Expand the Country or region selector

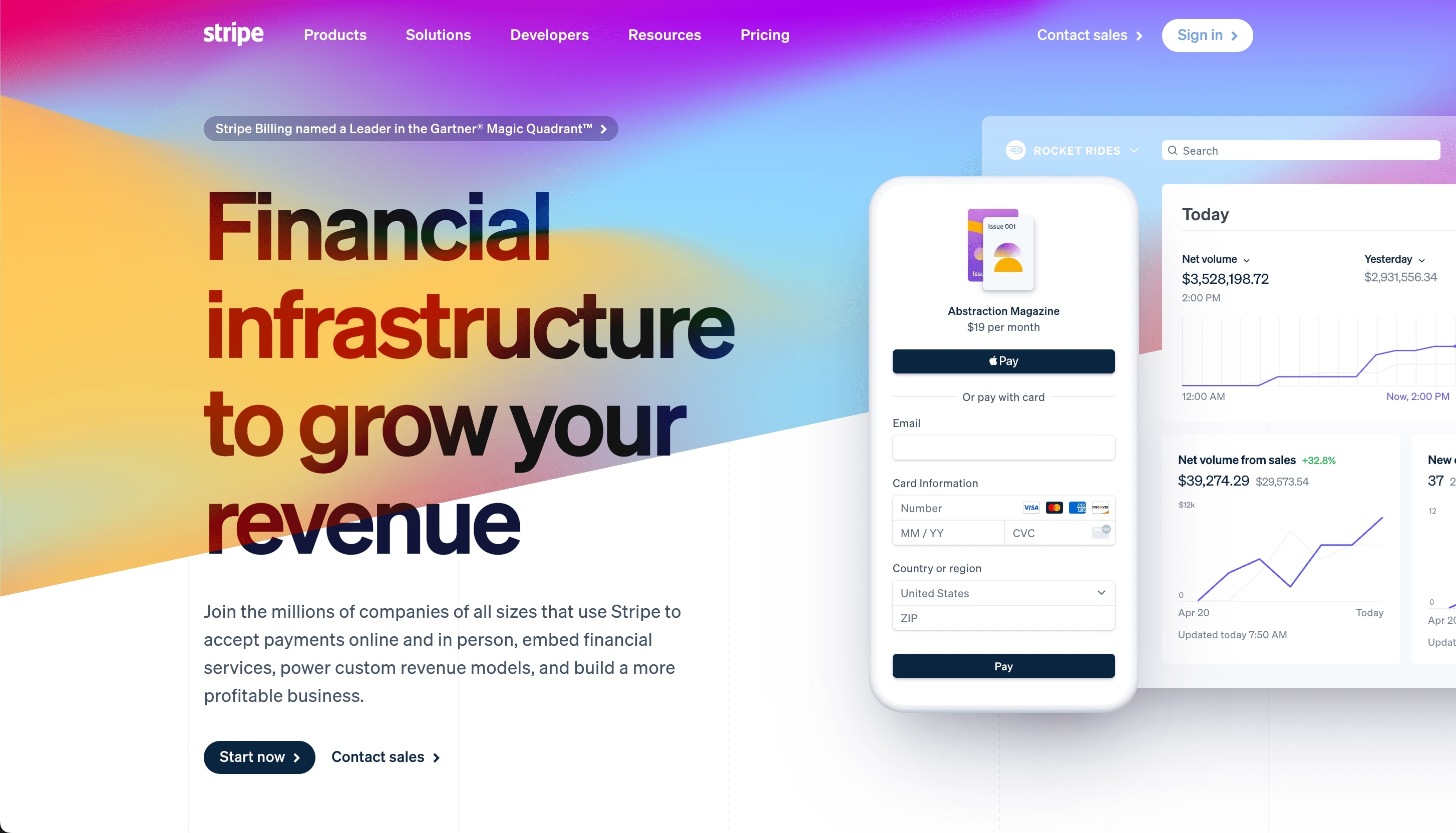pyautogui.click(x=1003, y=593)
